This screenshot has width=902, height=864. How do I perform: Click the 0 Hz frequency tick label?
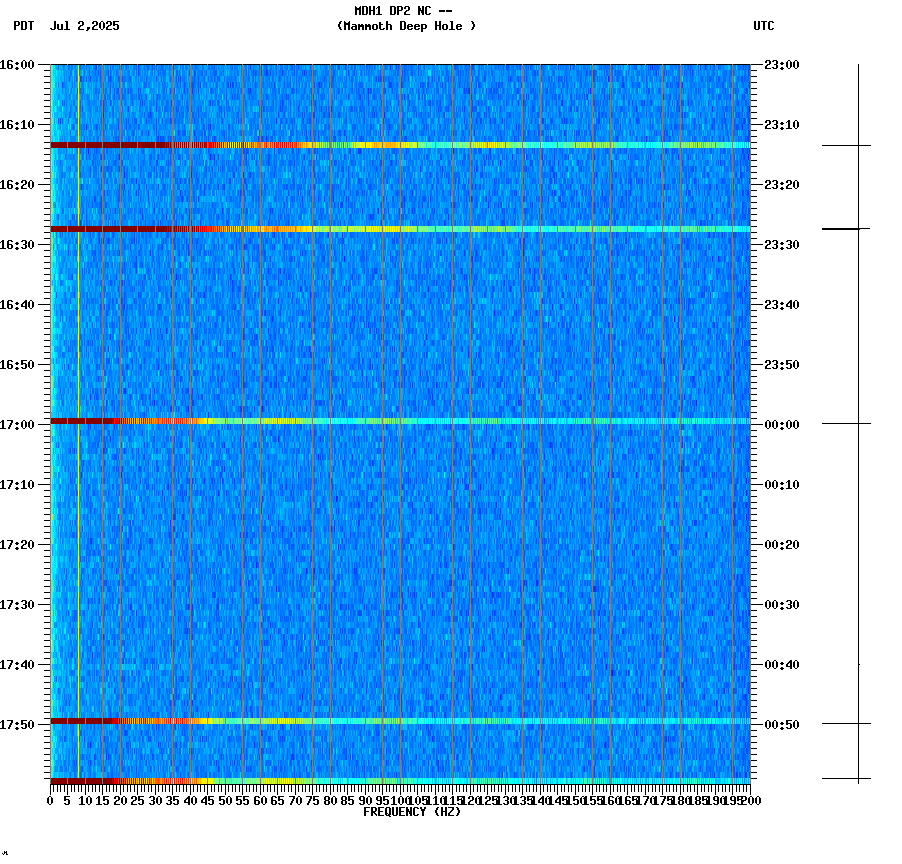47,799
